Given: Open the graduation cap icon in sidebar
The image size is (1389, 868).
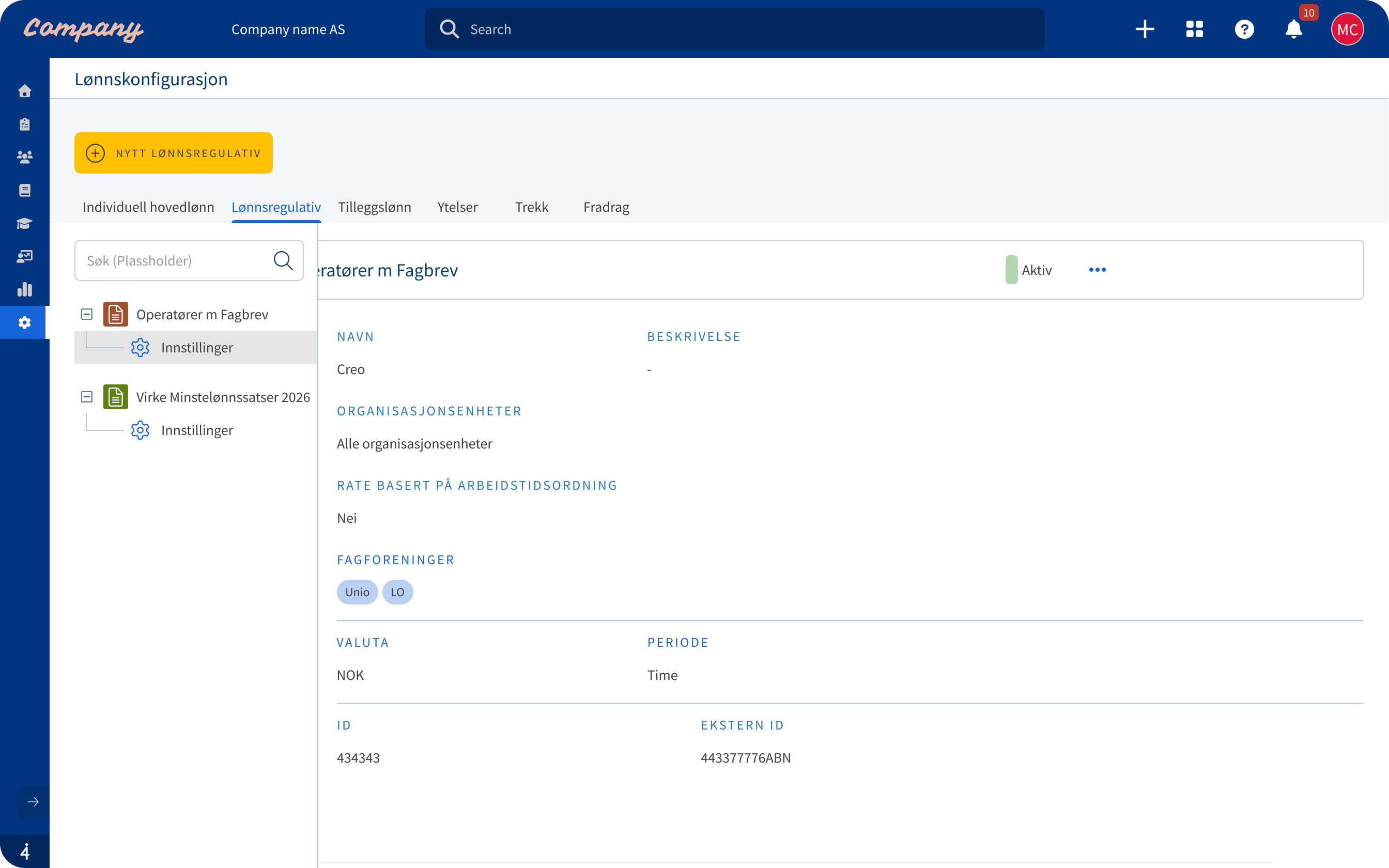Looking at the screenshot, I should [24, 223].
